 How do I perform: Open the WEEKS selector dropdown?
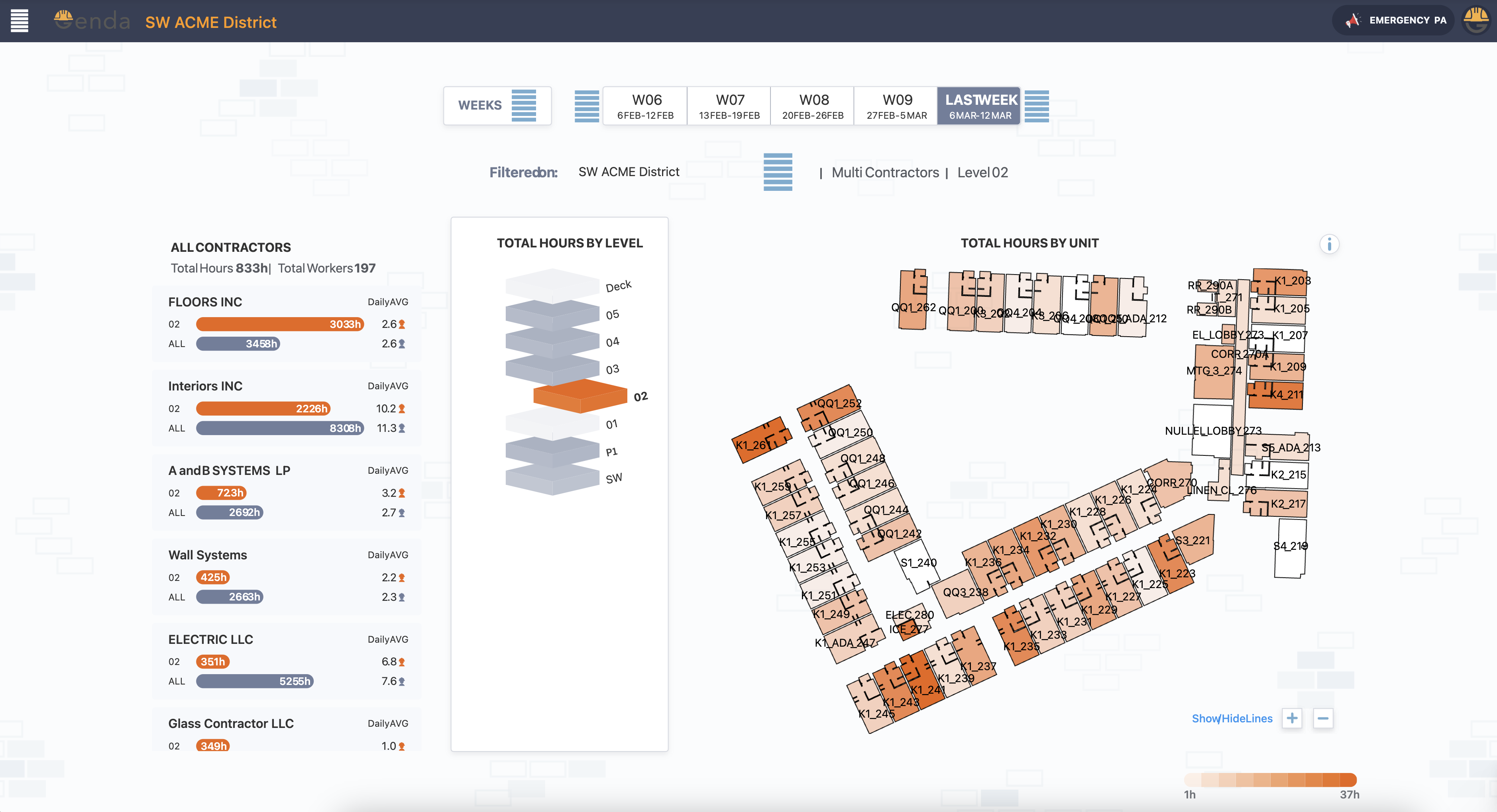[497, 106]
